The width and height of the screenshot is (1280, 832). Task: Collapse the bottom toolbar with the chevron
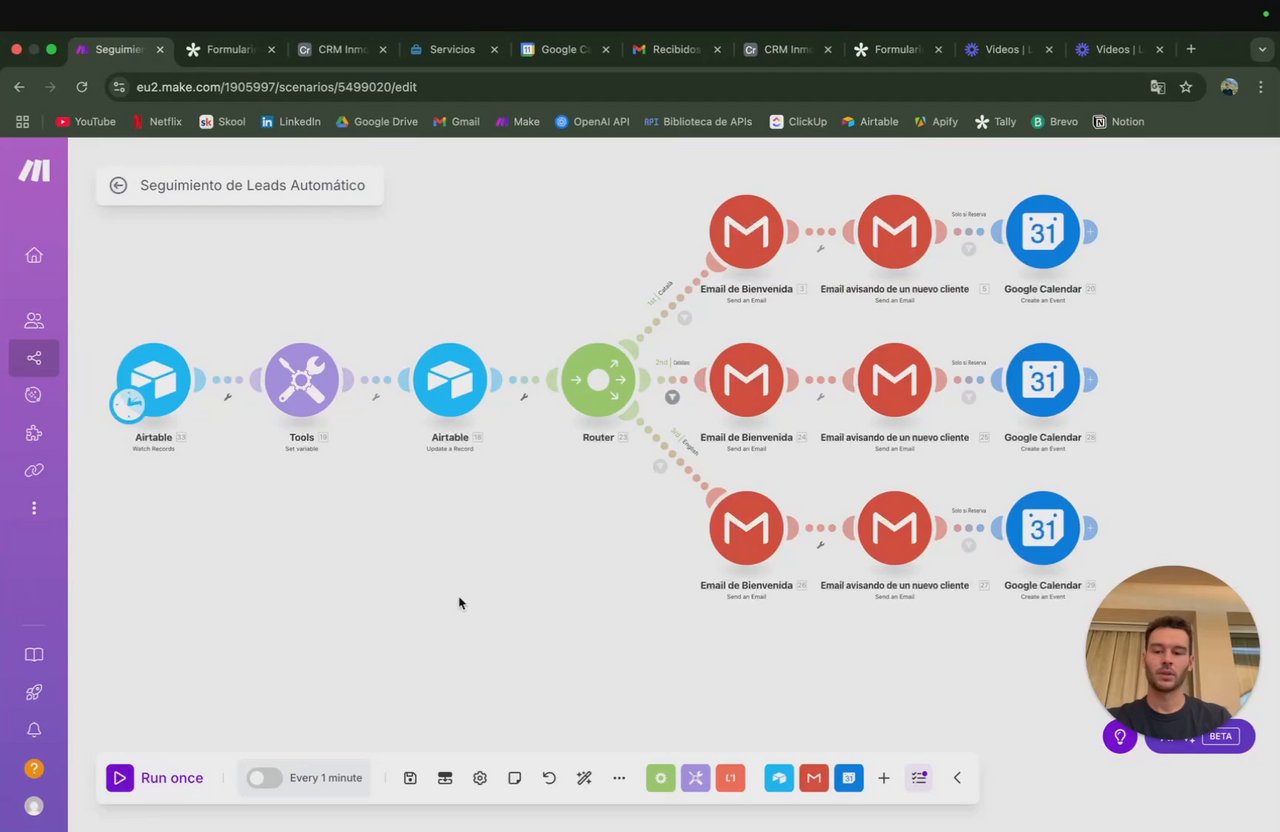[957, 778]
